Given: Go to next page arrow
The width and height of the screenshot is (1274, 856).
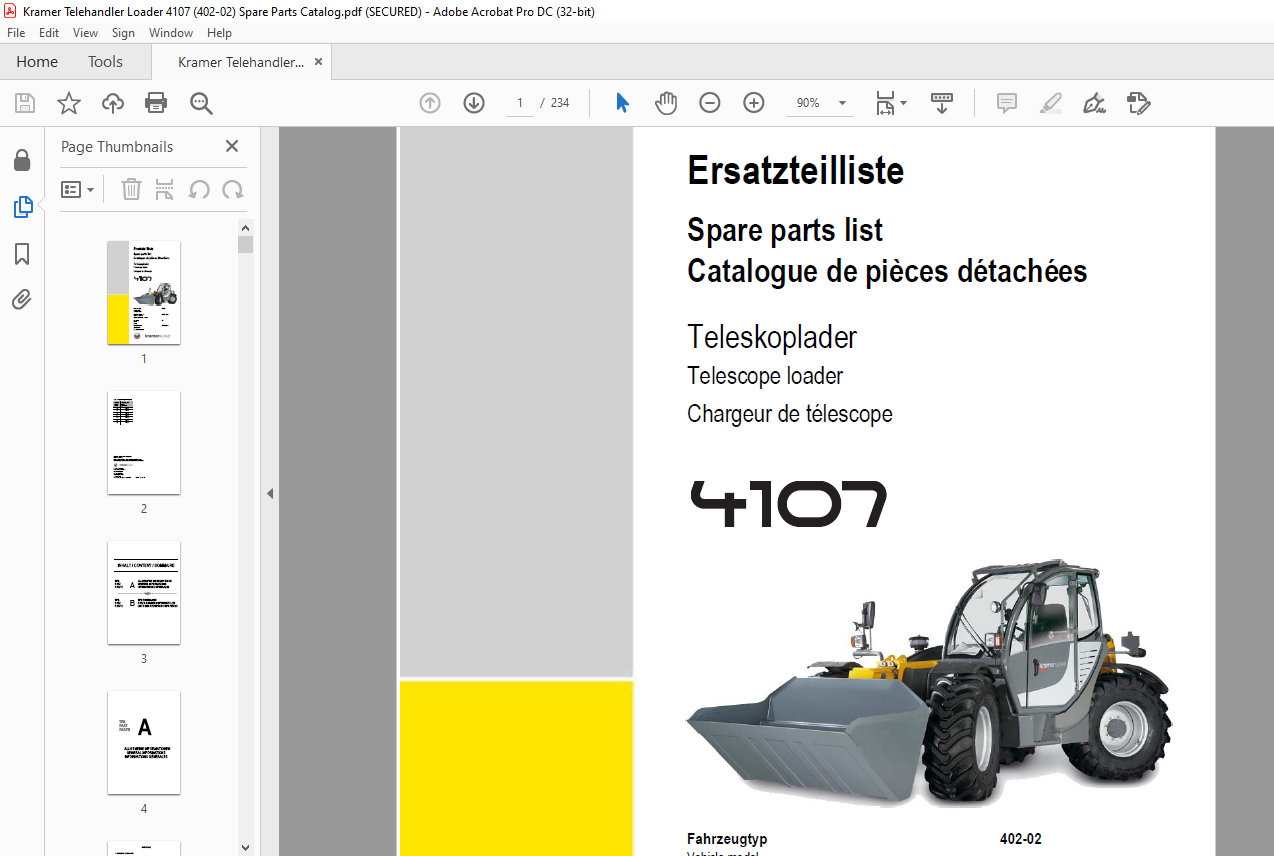Looking at the screenshot, I should 474,103.
